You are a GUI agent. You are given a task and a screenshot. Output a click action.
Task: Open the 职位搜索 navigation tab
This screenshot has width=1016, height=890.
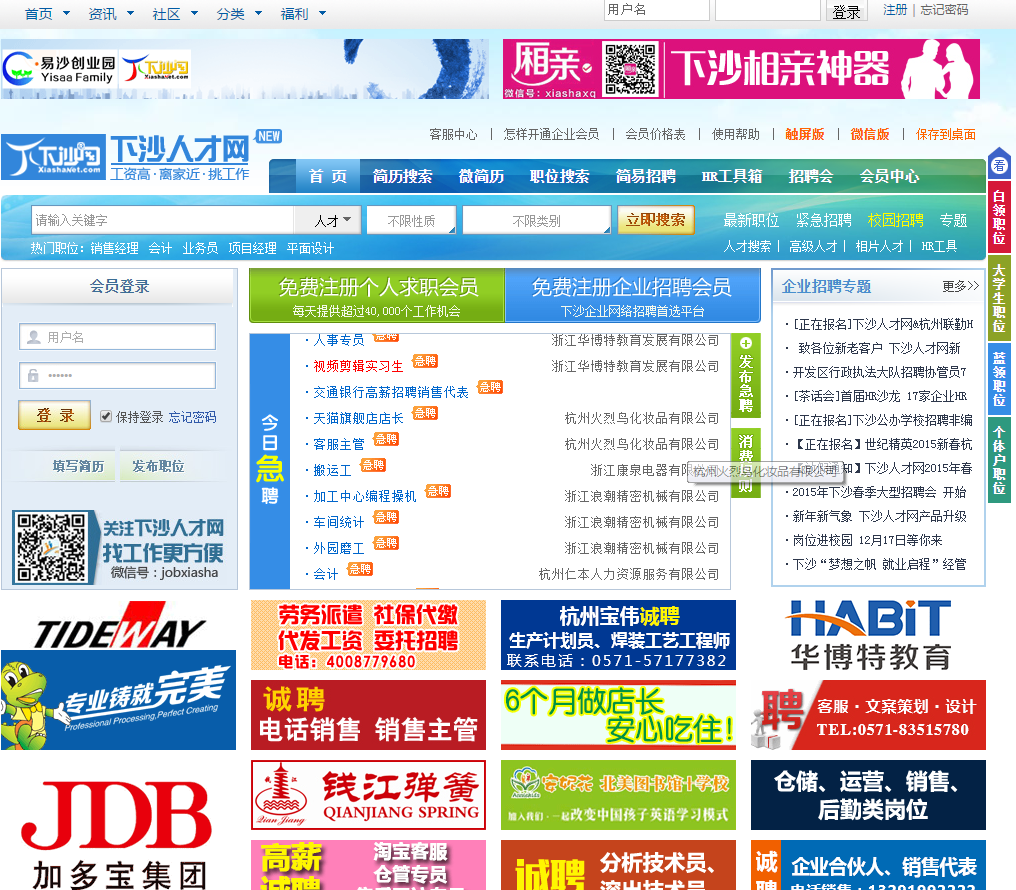coord(560,176)
